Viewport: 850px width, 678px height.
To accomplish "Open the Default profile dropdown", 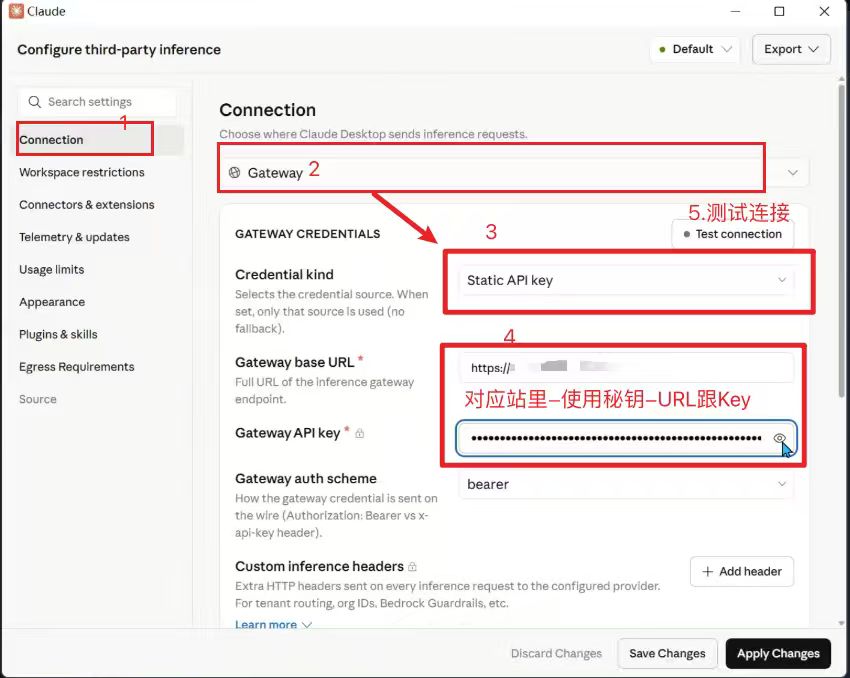I will (x=695, y=49).
